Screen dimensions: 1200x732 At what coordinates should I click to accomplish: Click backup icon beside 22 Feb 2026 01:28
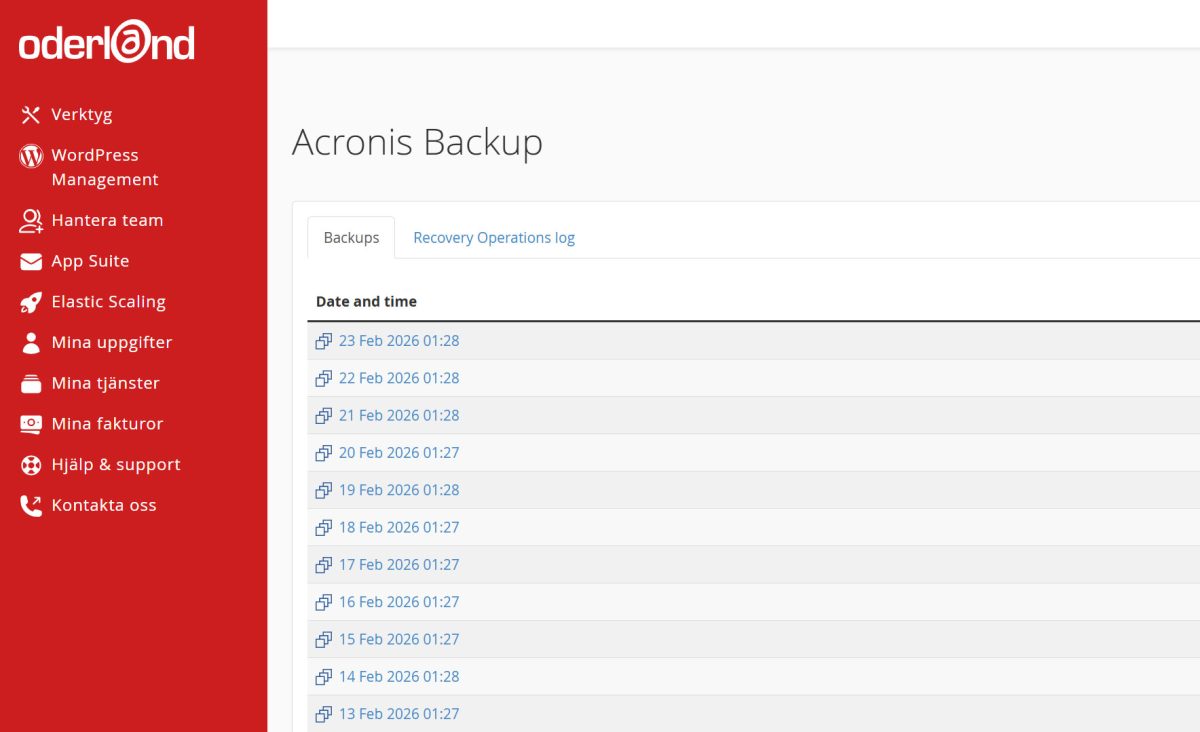[x=323, y=378]
